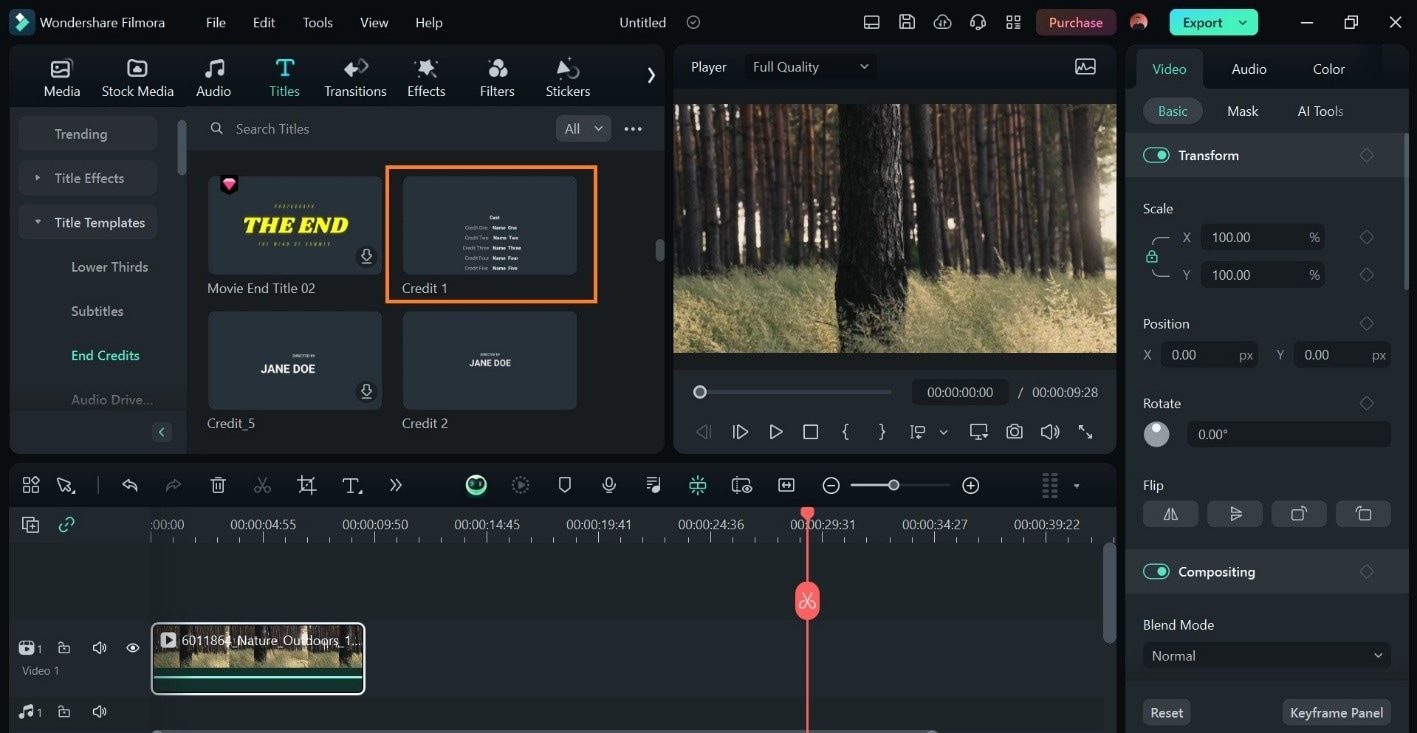Select the End Credits category

click(105, 355)
